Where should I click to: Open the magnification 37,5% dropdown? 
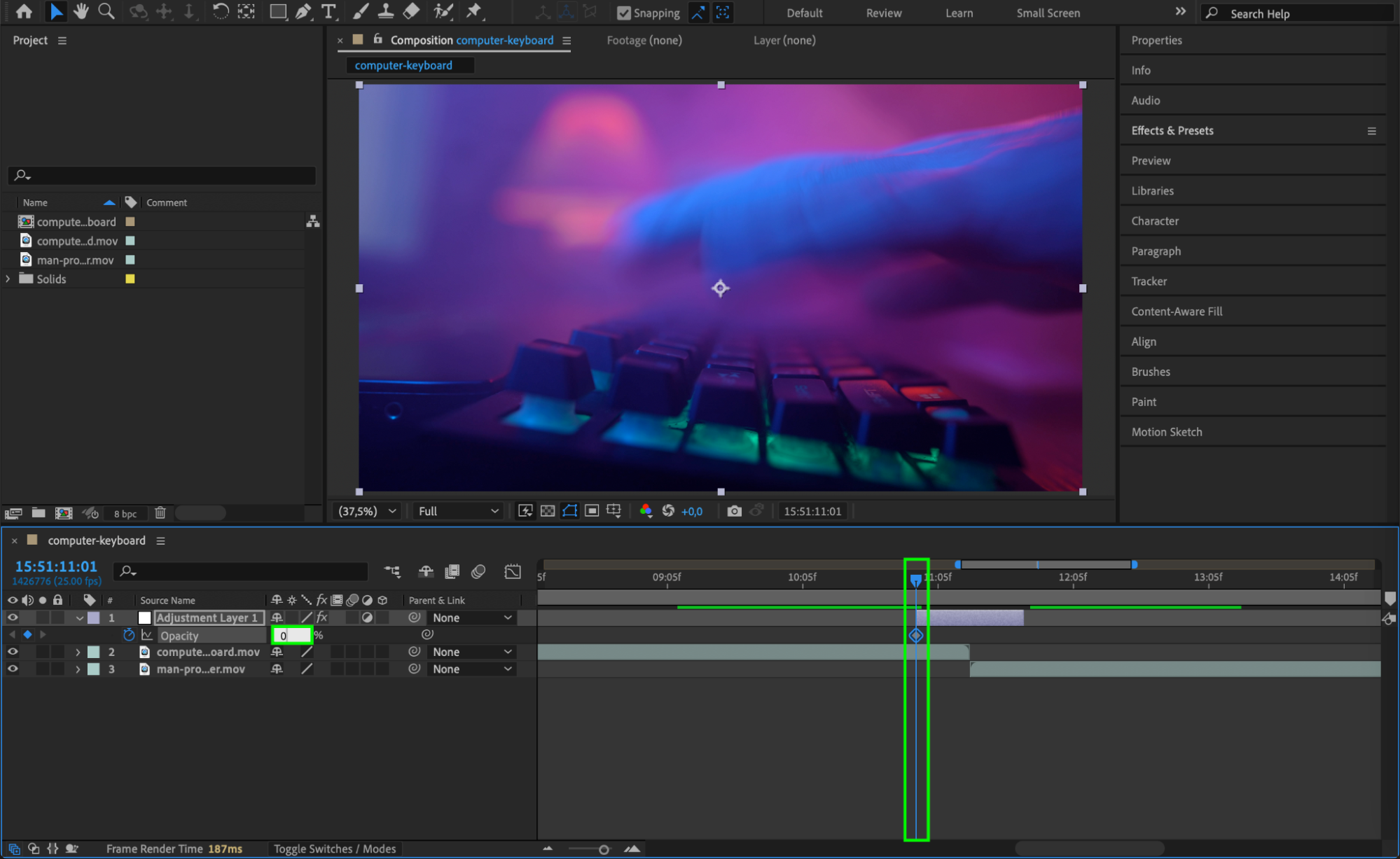pyautogui.click(x=367, y=511)
